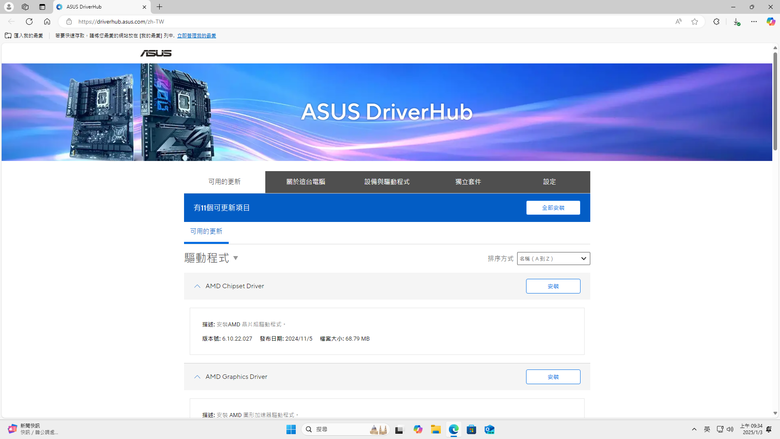780x439 pixels.
Task: Reload the page
Action: point(29,21)
